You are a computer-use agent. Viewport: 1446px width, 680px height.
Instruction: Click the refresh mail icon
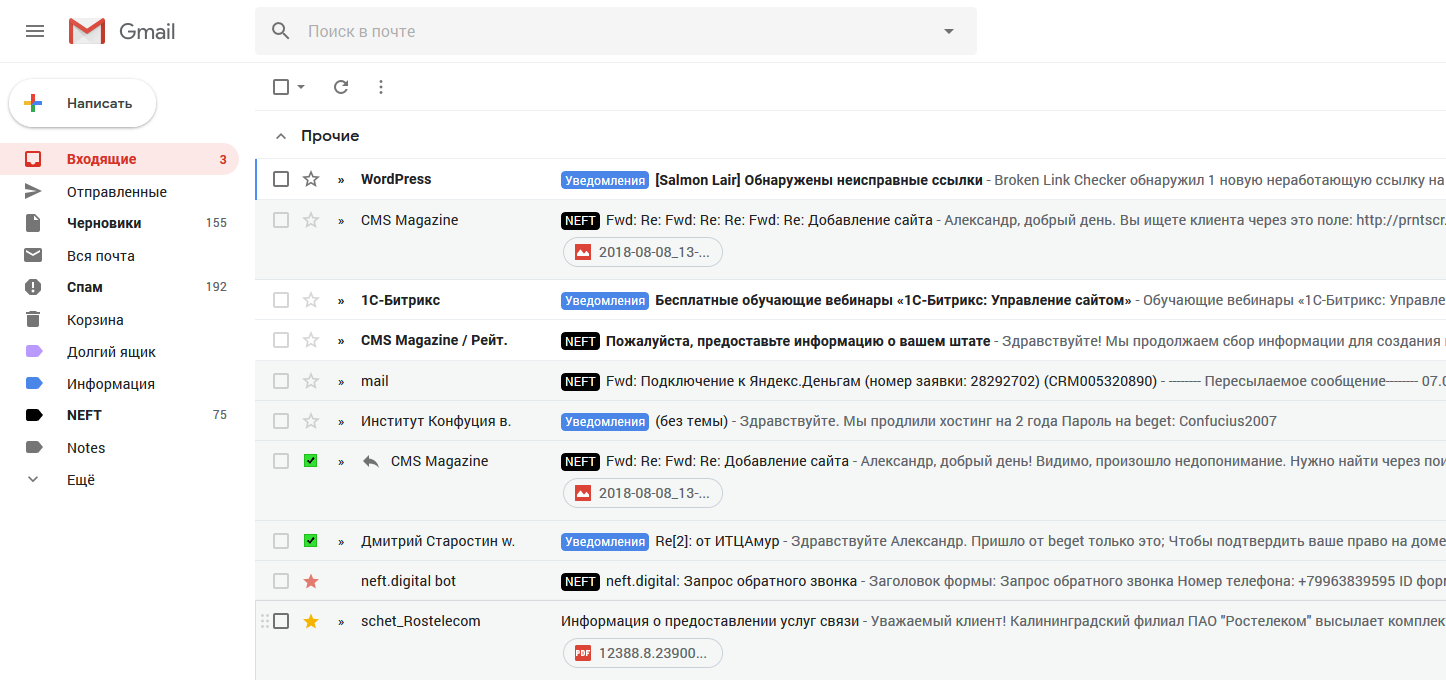pos(341,87)
